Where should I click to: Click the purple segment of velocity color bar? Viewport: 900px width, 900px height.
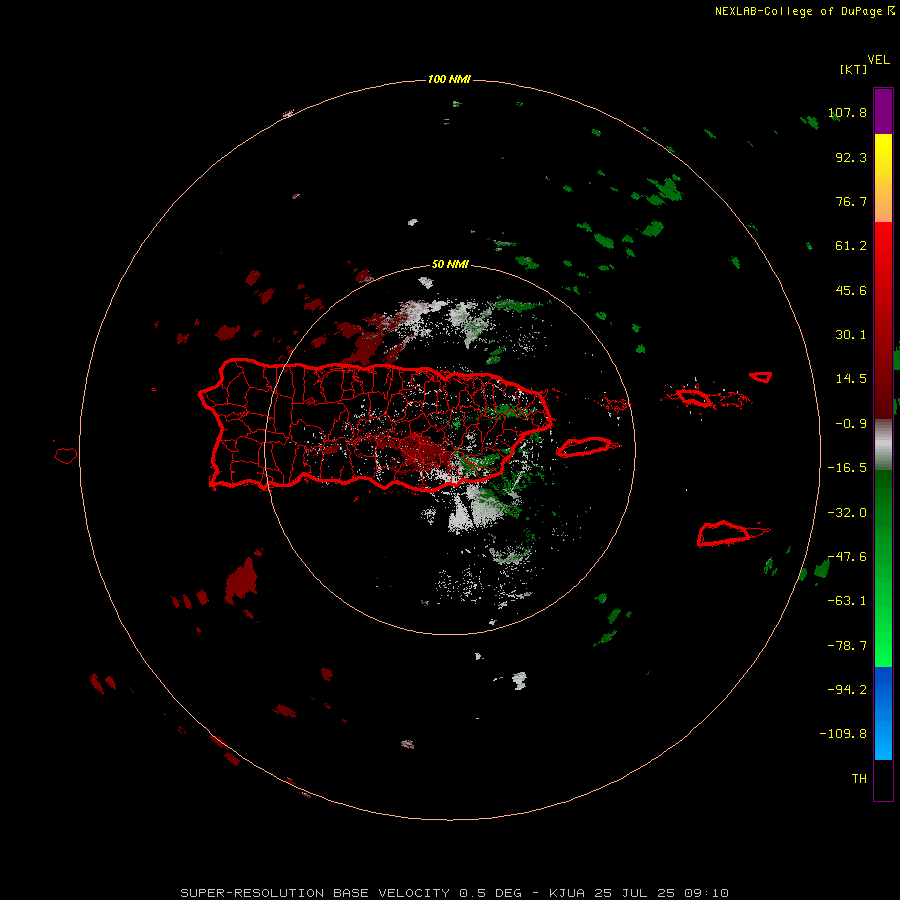coord(883,111)
